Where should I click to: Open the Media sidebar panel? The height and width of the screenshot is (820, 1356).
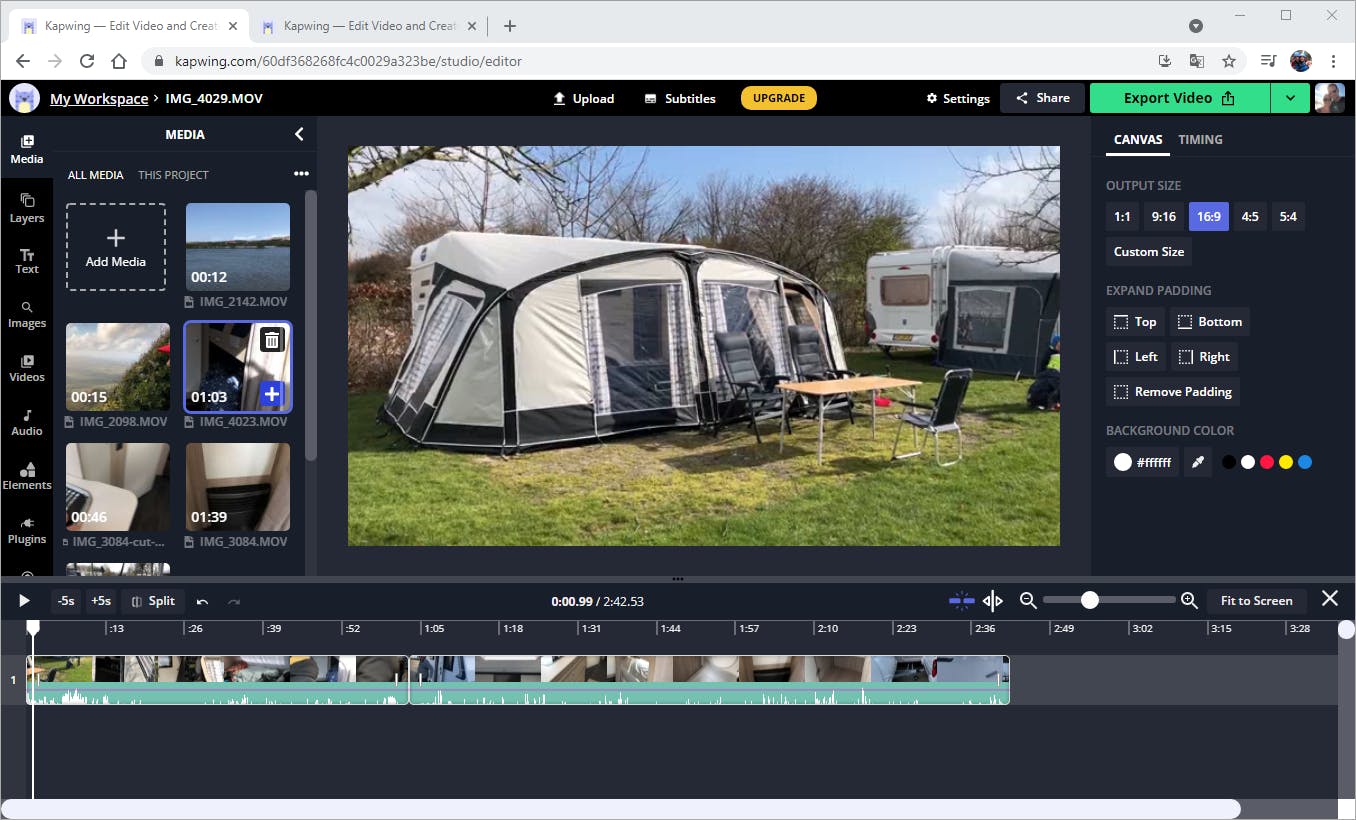tap(27, 149)
